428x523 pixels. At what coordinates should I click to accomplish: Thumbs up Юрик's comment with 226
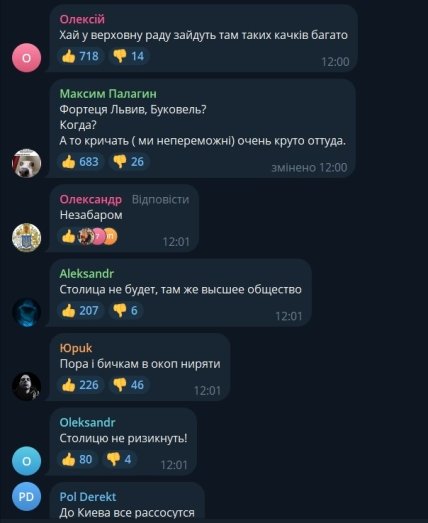[80, 385]
